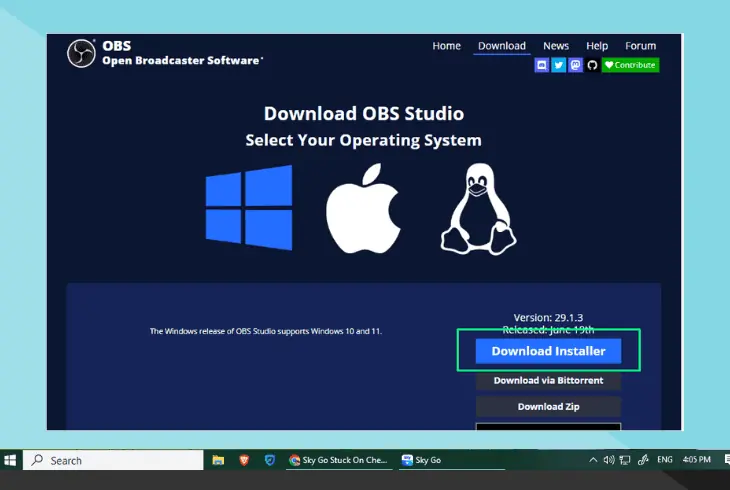The height and width of the screenshot is (490, 730).
Task: Open the Discord social icon
Action: 541,65
